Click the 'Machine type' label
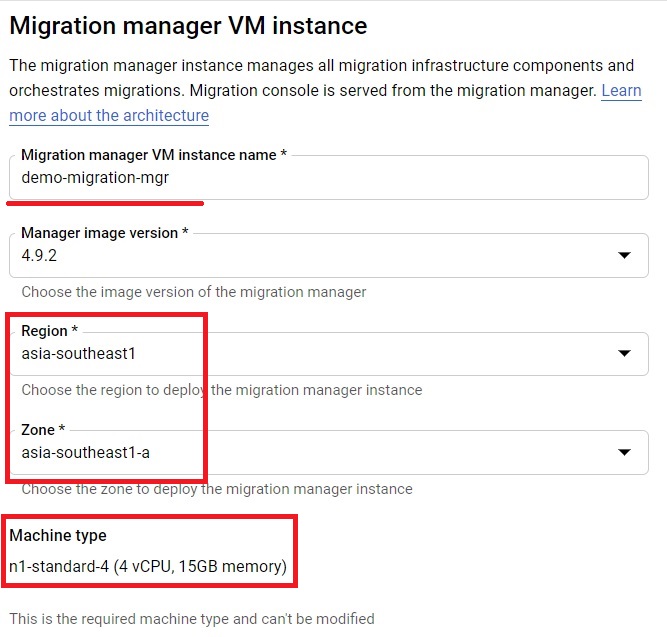Image resolution: width=667 pixels, height=637 pixels. coord(58,535)
